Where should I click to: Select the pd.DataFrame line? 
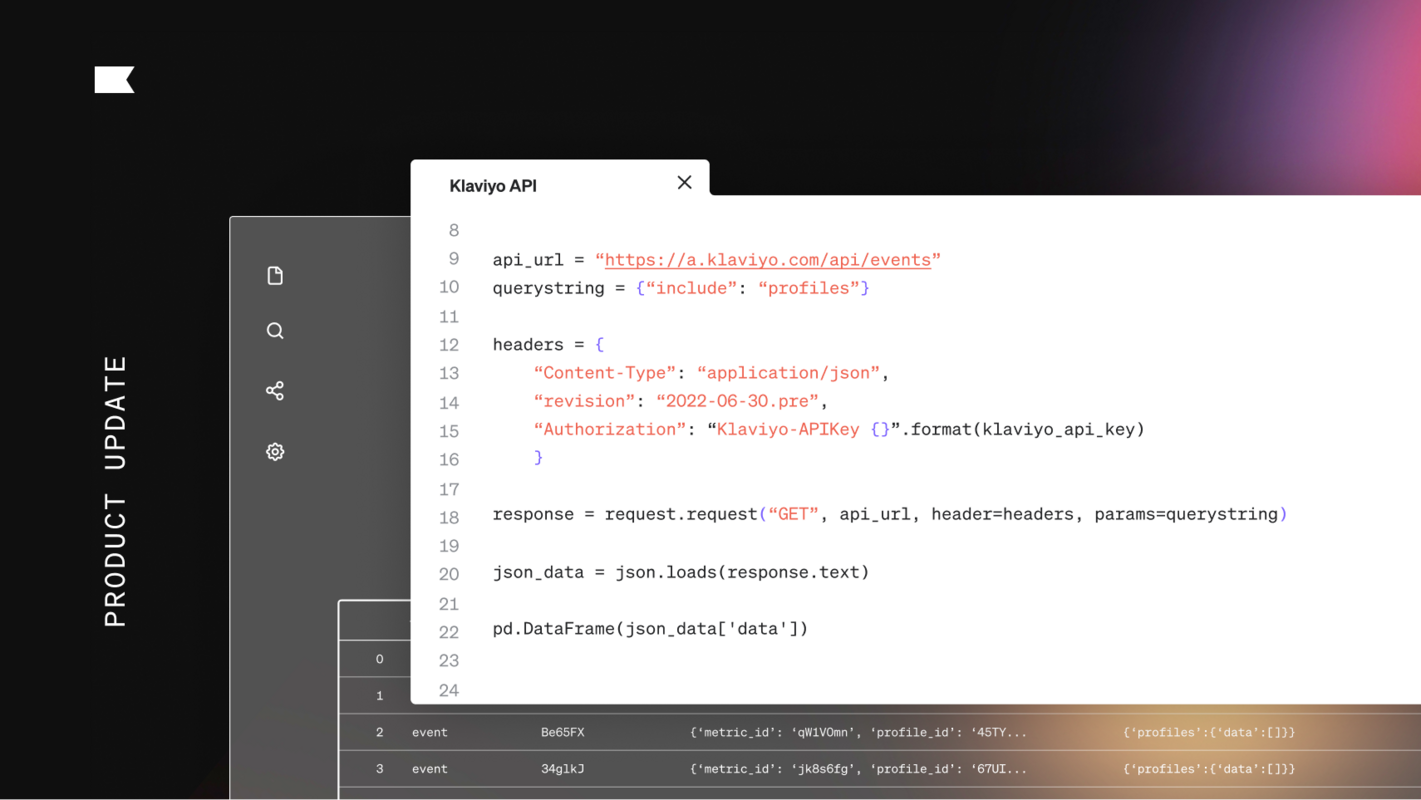[x=649, y=628]
